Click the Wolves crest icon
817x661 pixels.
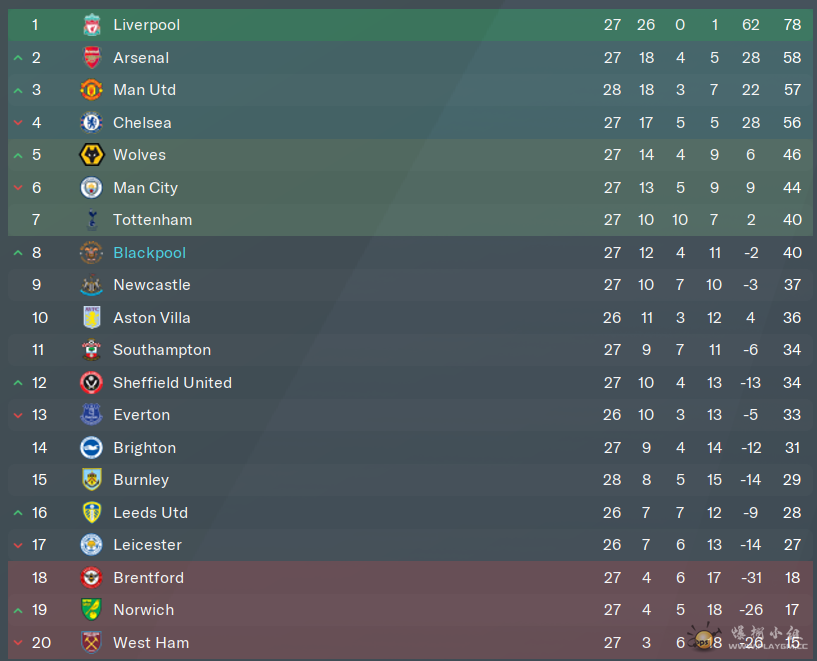pos(92,155)
